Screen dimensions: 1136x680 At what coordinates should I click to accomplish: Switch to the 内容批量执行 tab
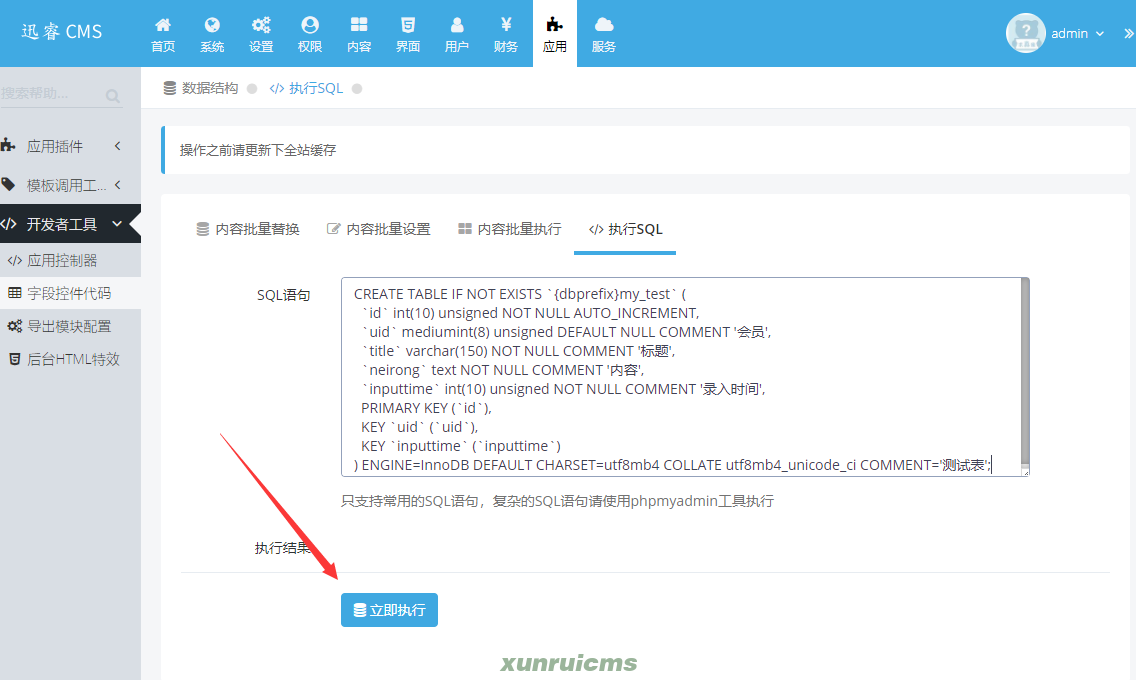pos(510,230)
